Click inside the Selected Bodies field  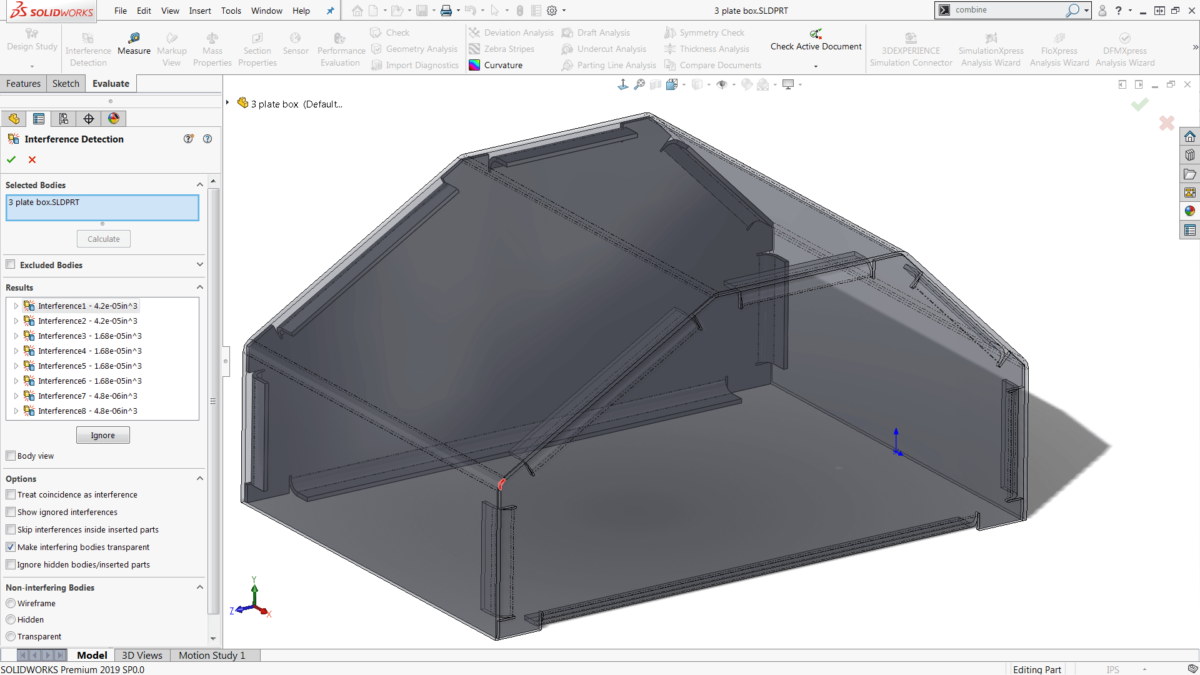[102, 207]
